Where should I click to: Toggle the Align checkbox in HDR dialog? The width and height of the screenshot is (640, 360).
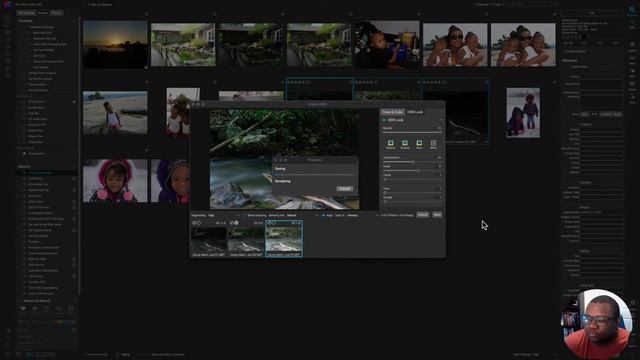pyautogui.click(x=323, y=215)
